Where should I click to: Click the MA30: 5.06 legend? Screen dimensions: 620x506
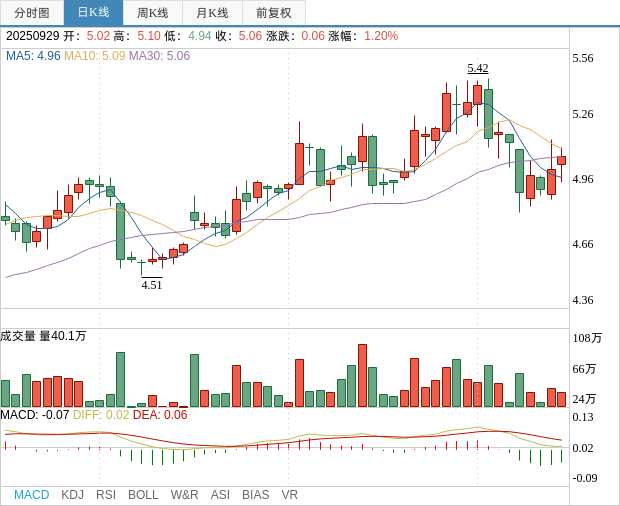click(x=160, y=56)
